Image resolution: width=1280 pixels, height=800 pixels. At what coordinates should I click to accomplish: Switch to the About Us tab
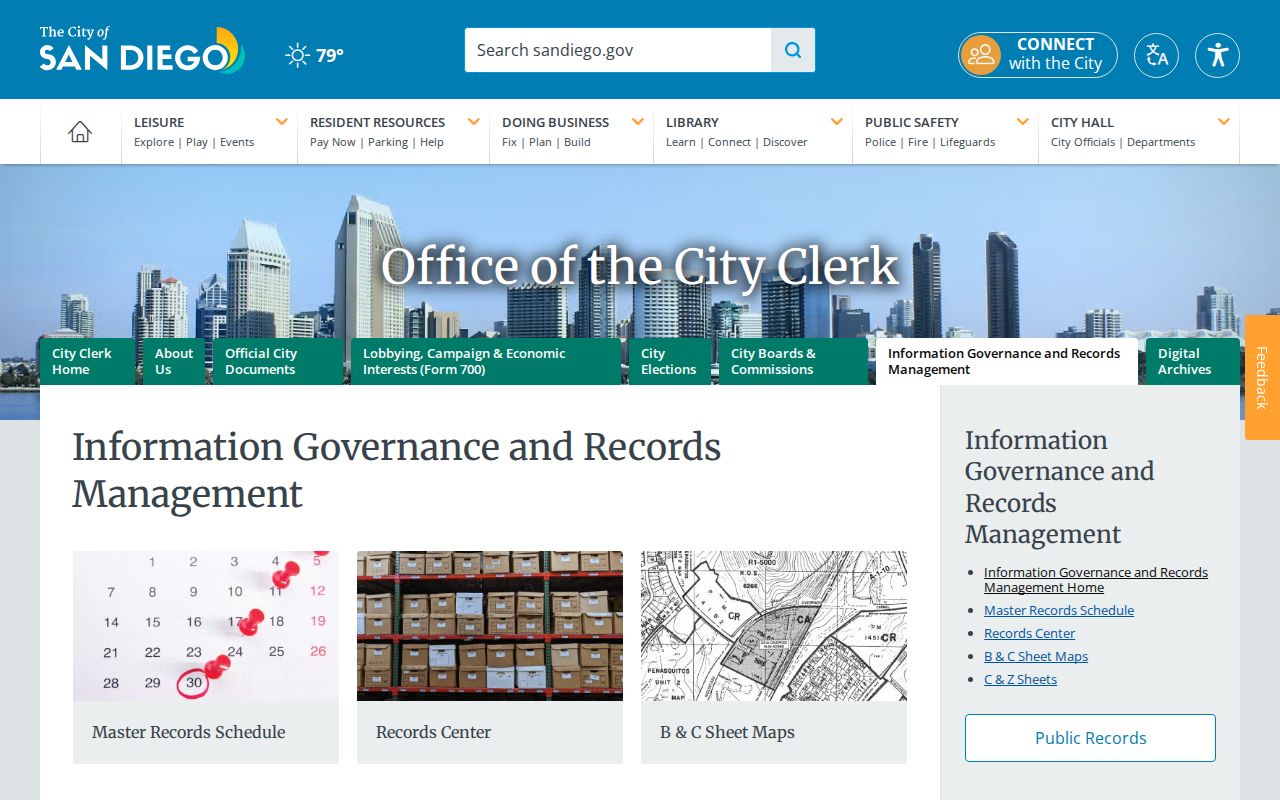(174, 361)
